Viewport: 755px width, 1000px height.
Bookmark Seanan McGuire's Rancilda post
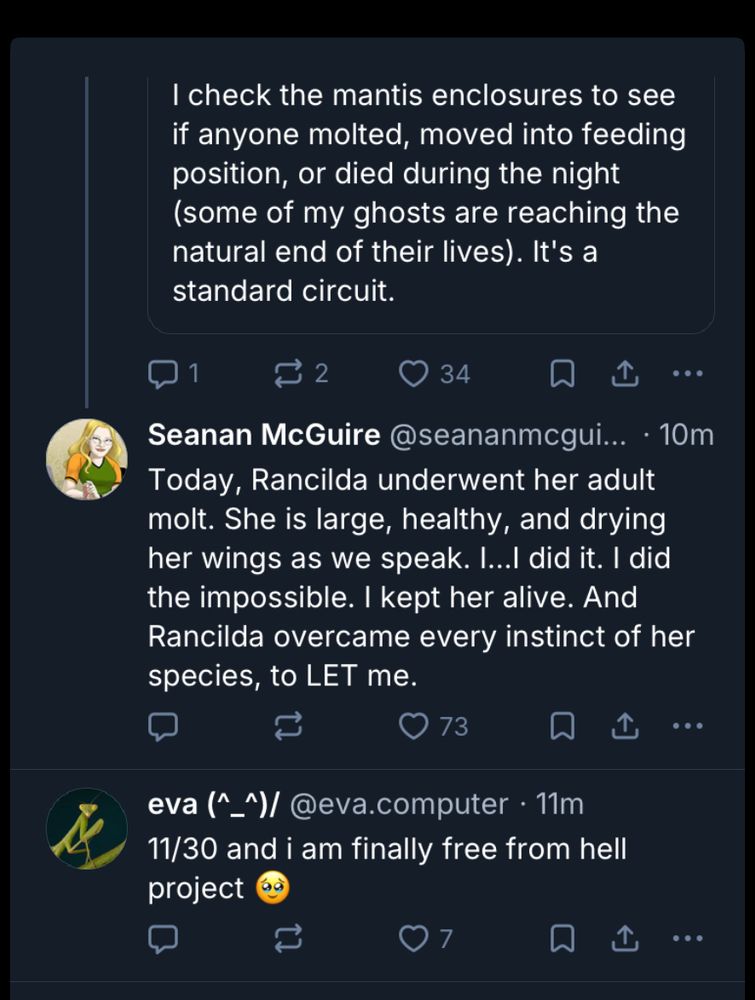click(x=563, y=726)
